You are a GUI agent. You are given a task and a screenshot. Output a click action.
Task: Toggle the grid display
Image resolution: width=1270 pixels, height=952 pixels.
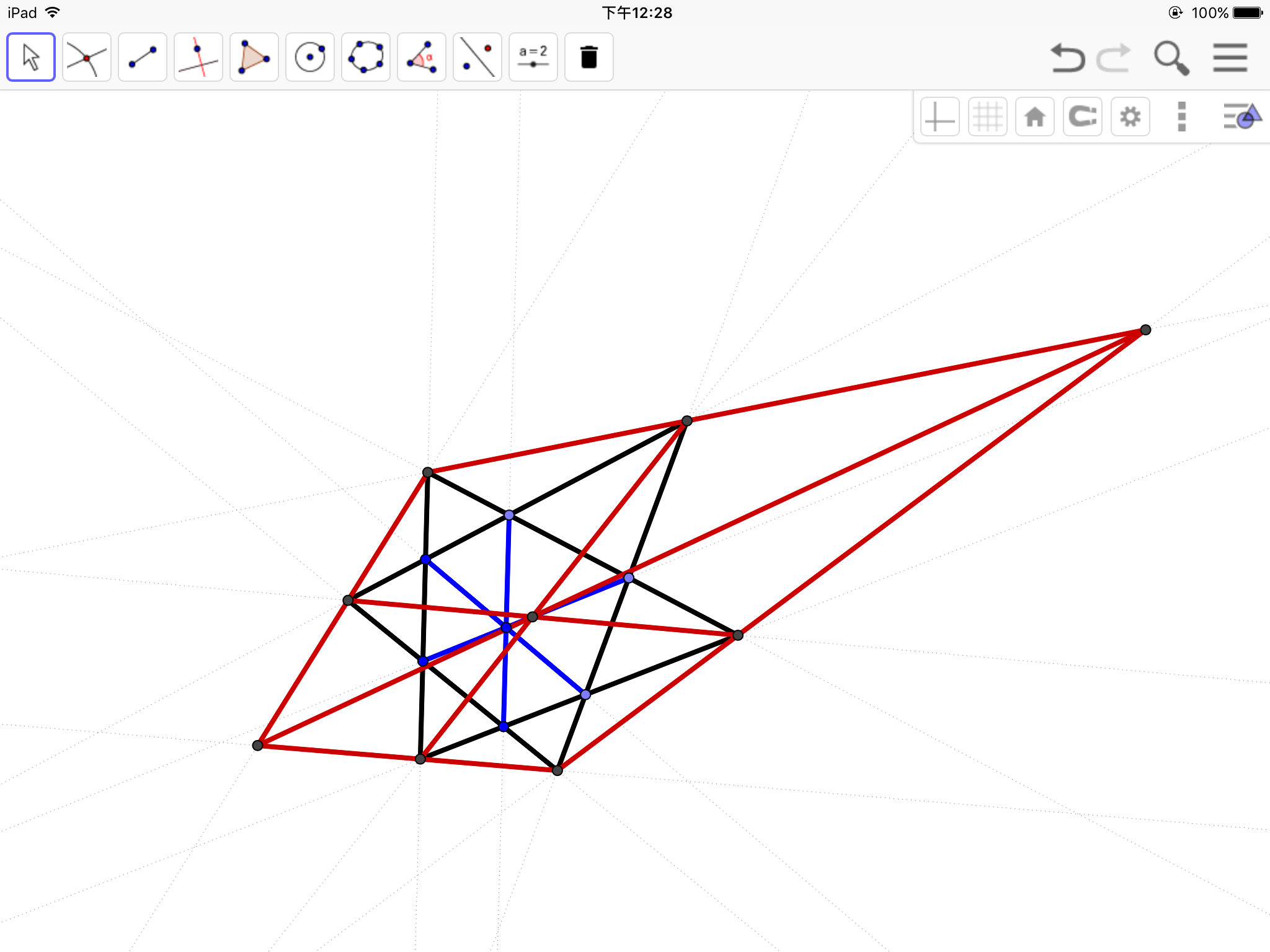(988, 117)
